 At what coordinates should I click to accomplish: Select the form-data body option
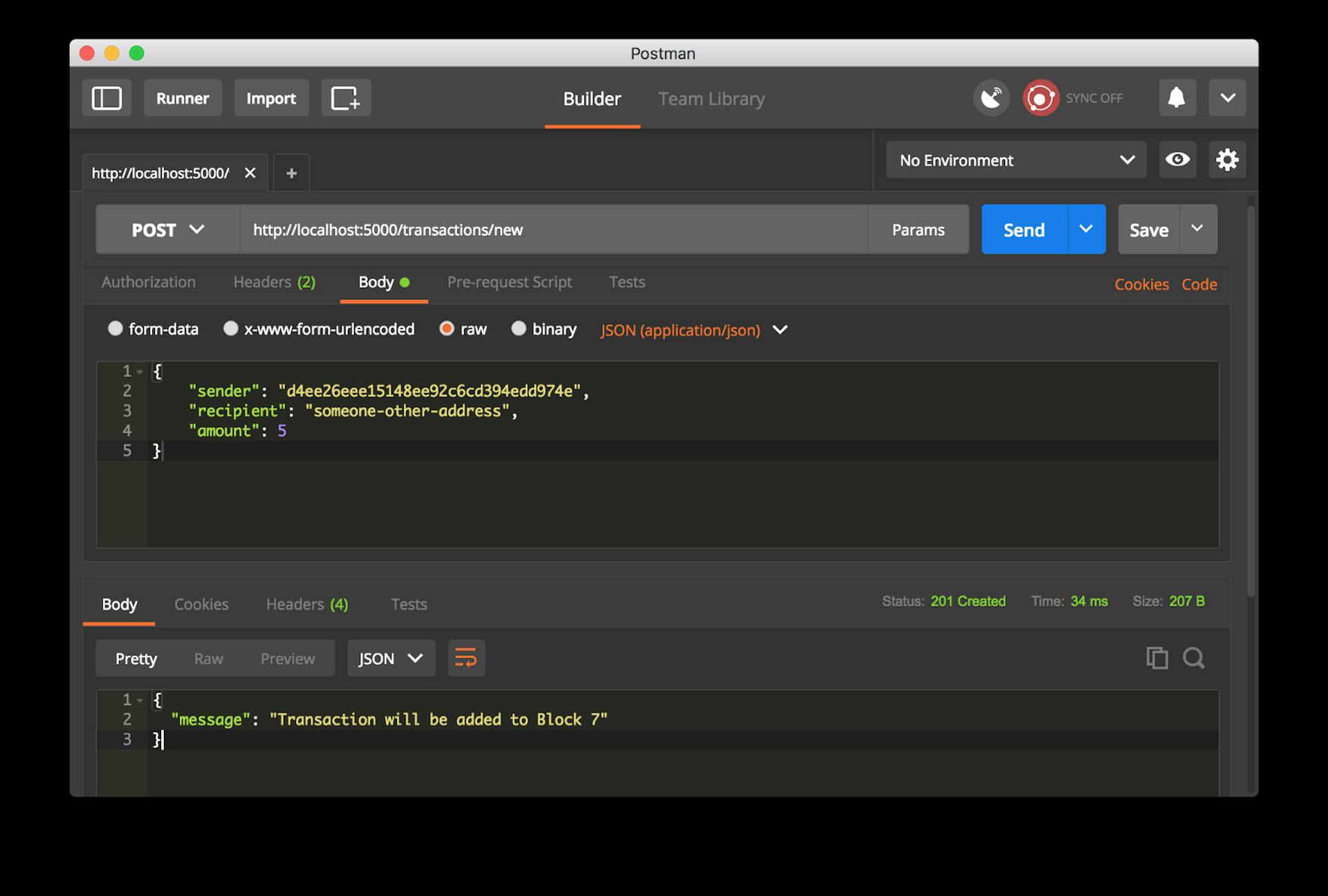116,328
